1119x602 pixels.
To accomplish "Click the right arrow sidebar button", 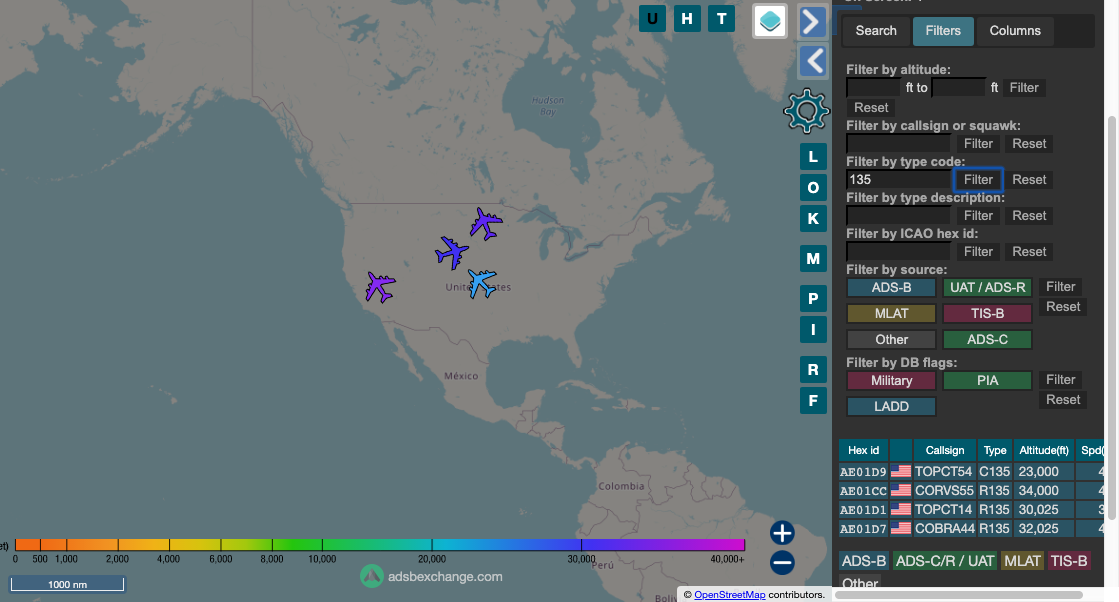I will pyautogui.click(x=812, y=21).
